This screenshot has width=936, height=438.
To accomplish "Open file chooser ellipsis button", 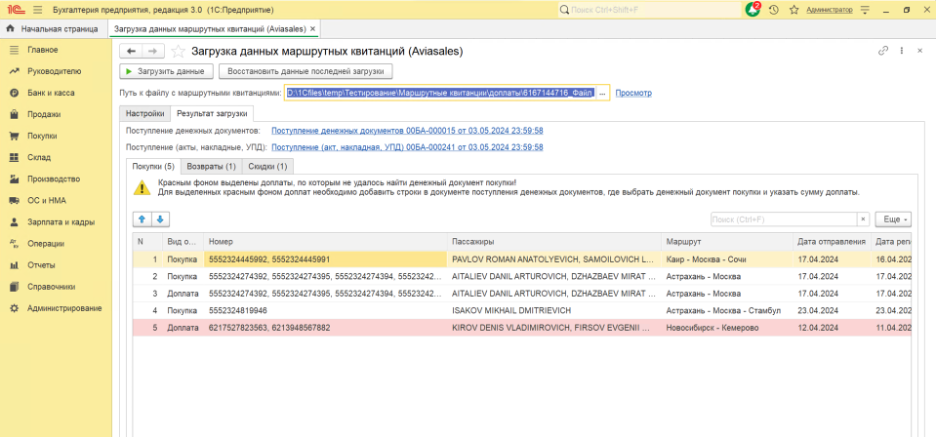I will tap(602, 94).
